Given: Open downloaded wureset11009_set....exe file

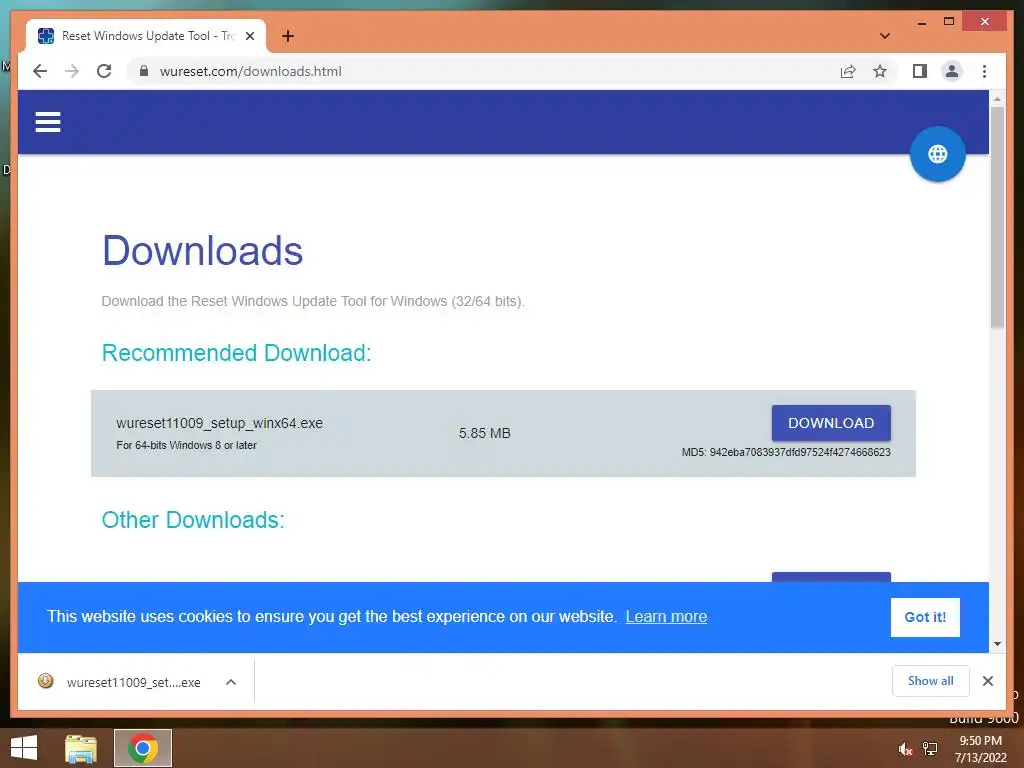Looking at the screenshot, I should [x=133, y=682].
